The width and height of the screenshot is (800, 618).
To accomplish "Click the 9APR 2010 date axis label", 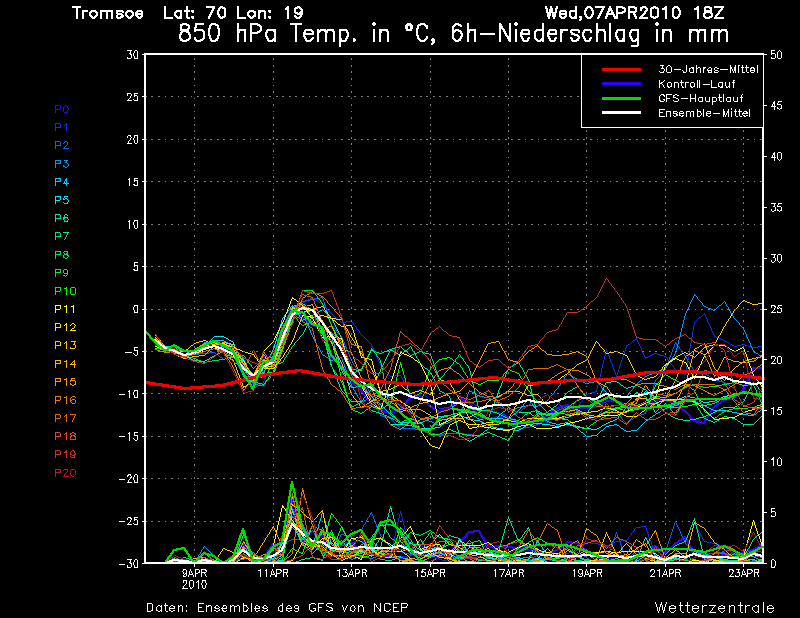I will coord(194,578).
